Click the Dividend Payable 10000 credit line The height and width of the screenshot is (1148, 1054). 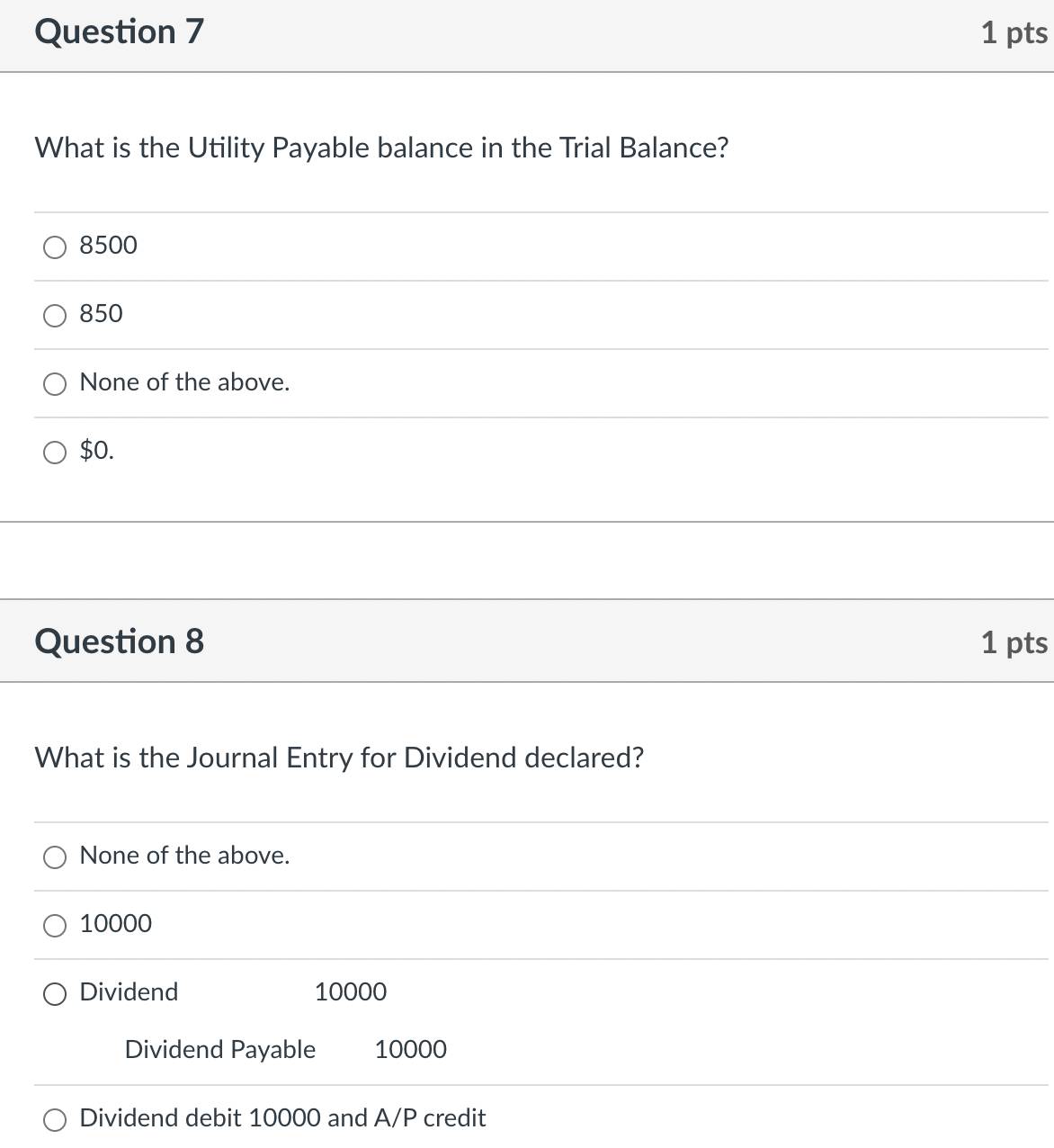285,1049
